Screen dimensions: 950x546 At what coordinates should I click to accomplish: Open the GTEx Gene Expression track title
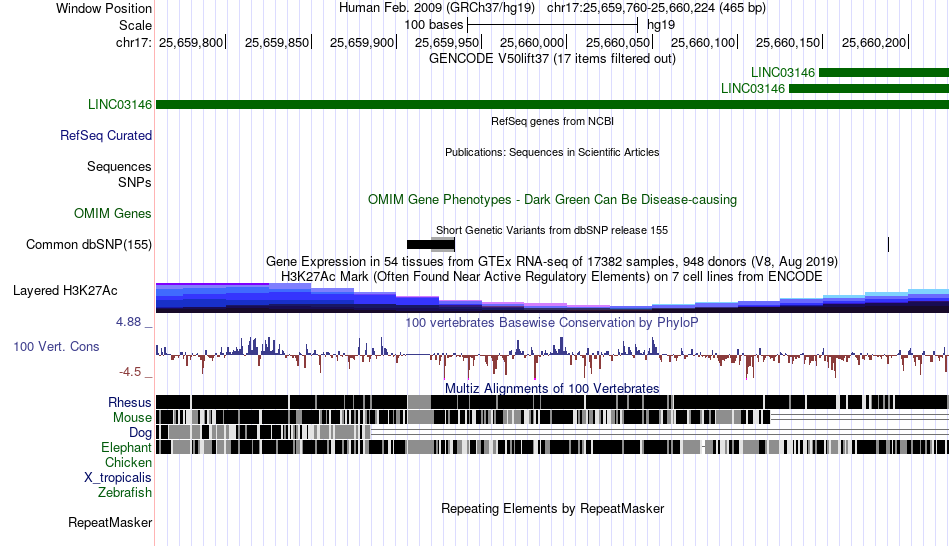552,262
